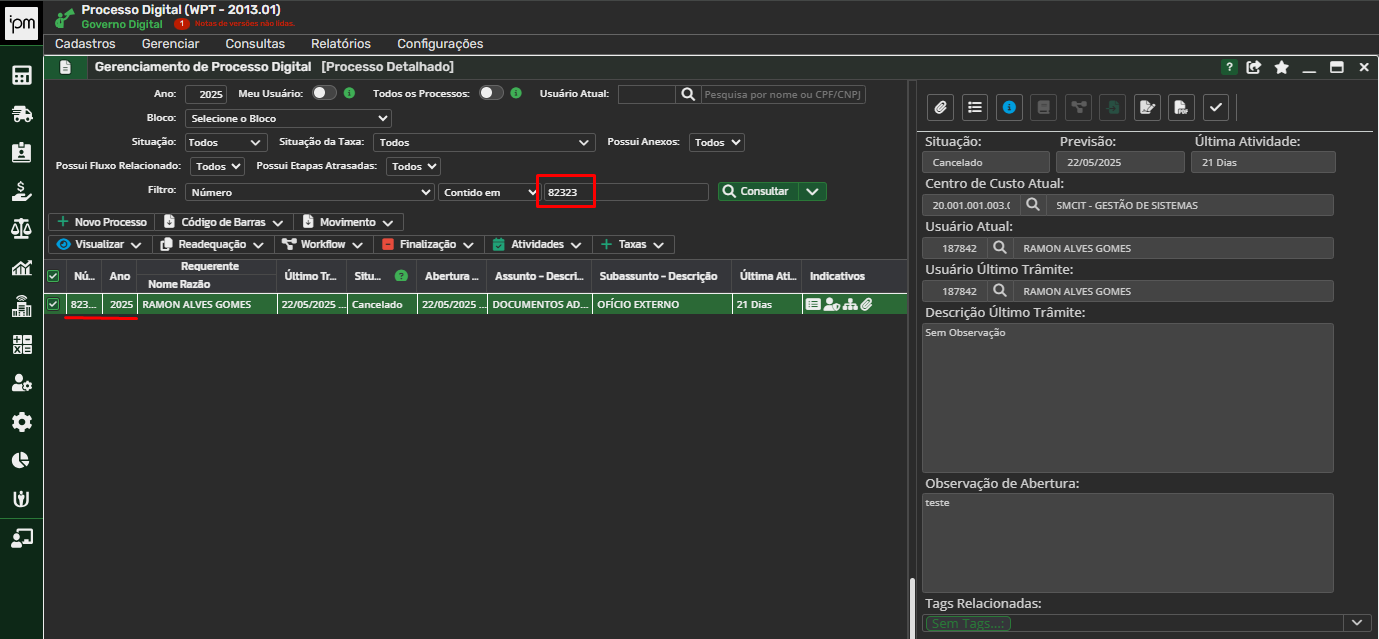
Task: Open the Possui Etapas Atrasadas dropdown
Action: pos(414,166)
